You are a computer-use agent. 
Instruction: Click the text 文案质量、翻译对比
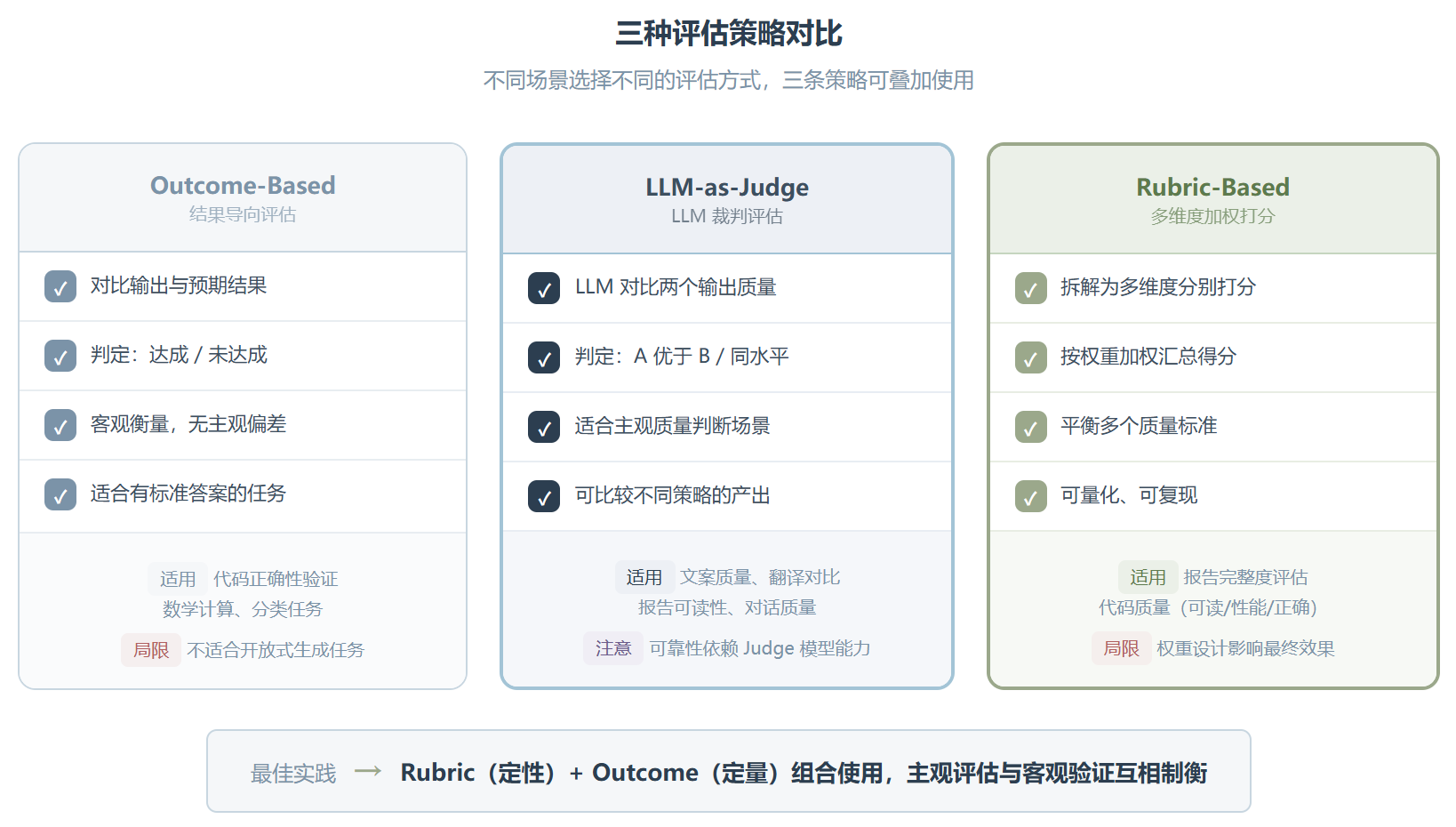point(760,577)
